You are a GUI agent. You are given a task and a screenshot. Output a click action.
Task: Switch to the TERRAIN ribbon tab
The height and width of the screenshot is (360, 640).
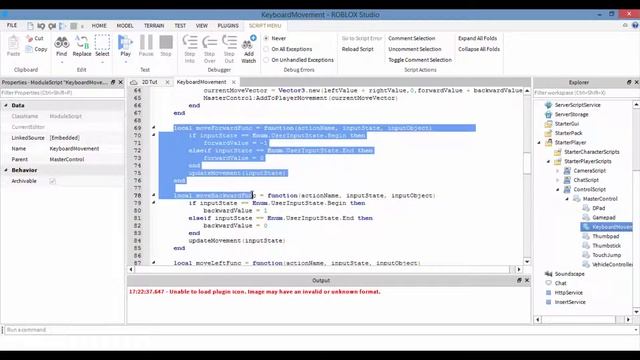(x=154, y=25)
